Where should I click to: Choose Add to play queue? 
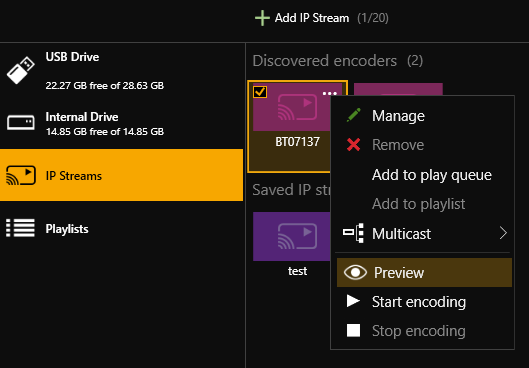pyautogui.click(x=431, y=175)
